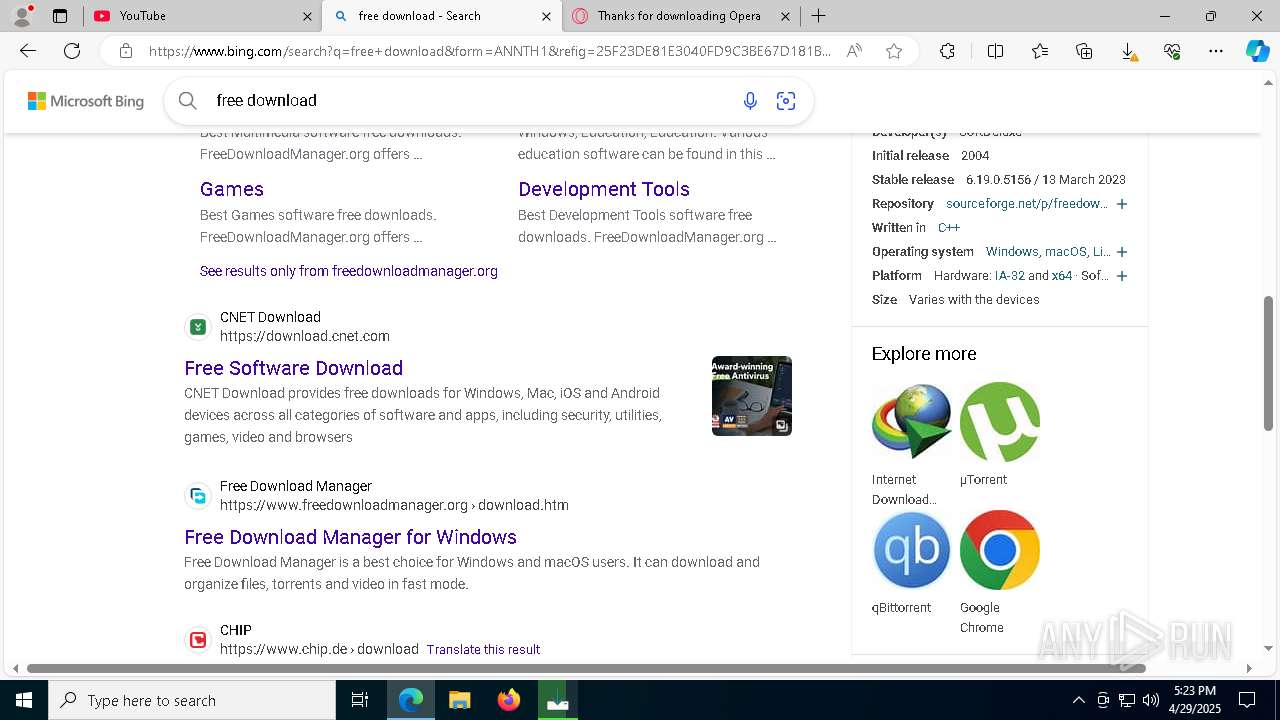Open sourceforge.net repository link

(x=1027, y=204)
